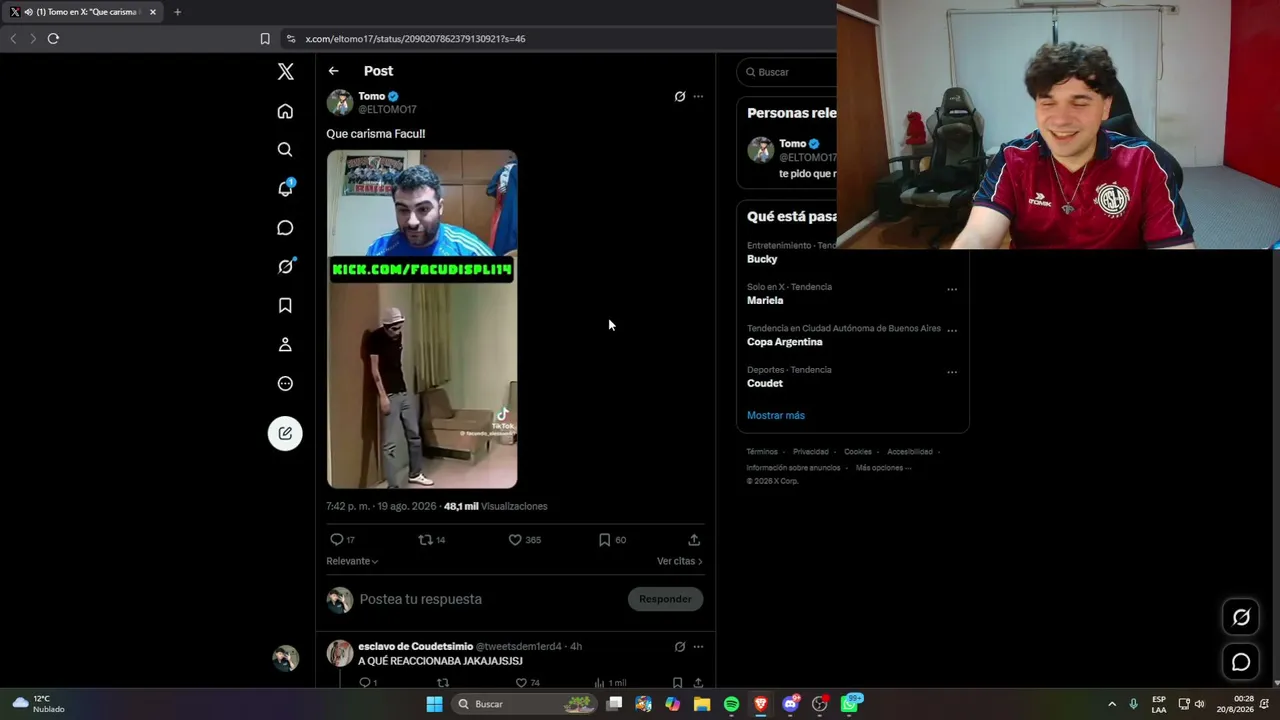The height and width of the screenshot is (720, 1280).
Task: Open the floating Grok button at bottom right
Action: click(x=1241, y=617)
